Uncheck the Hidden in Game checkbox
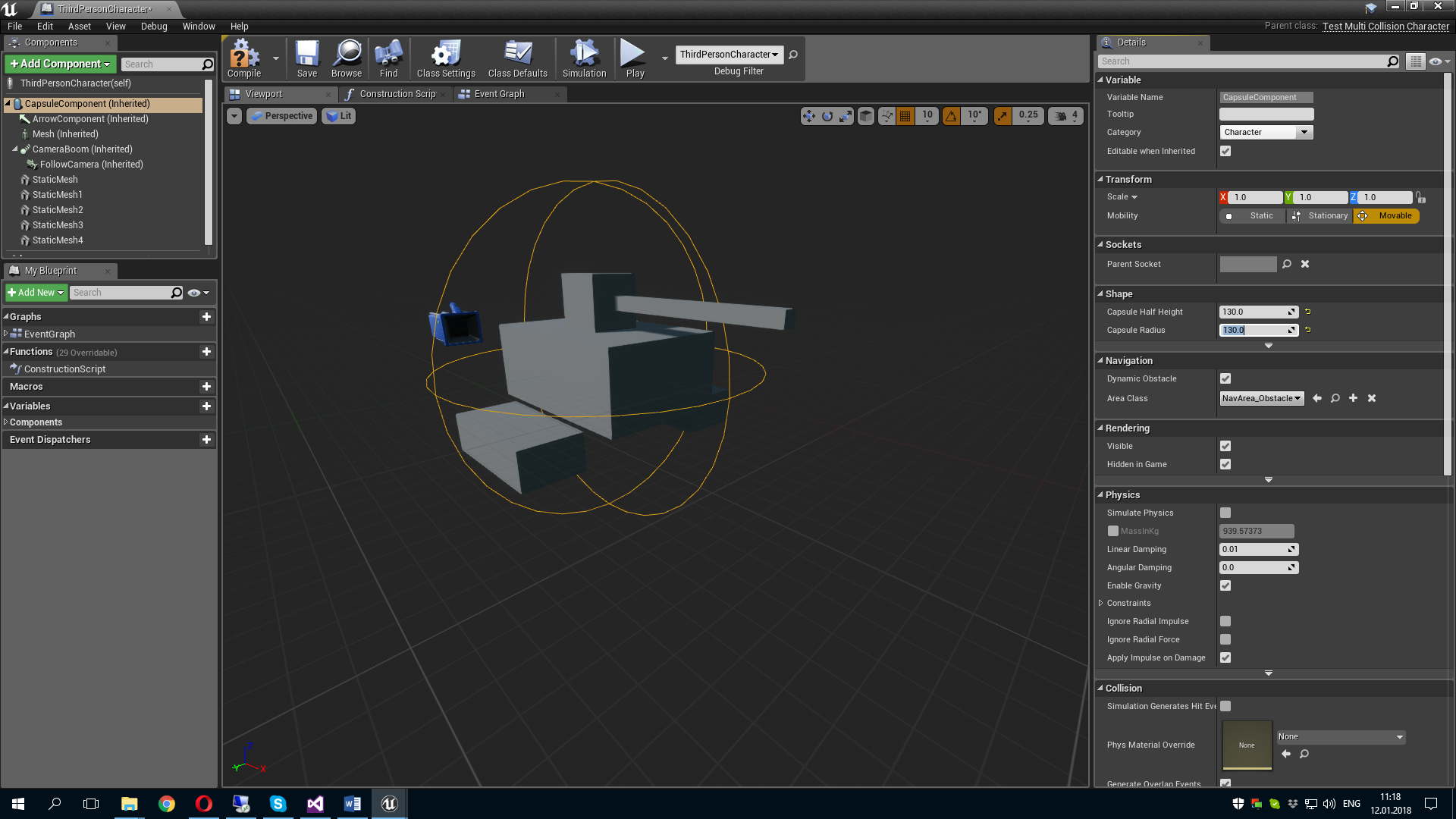The width and height of the screenshot is (1456, 819). (1225, 464)
